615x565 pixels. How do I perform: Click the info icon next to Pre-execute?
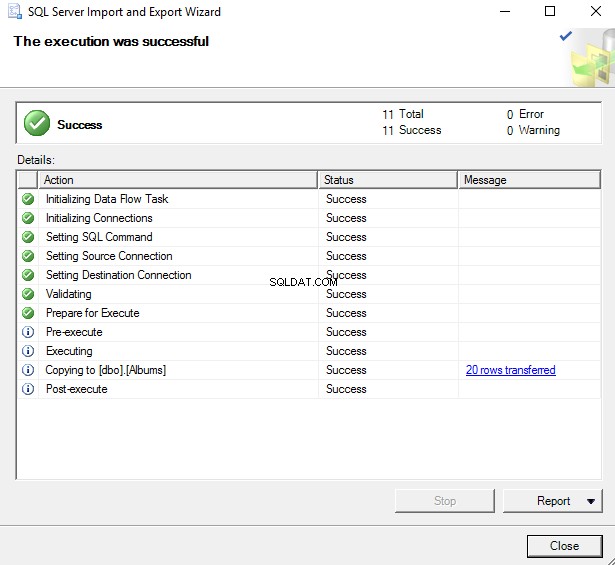click(28, 332)
